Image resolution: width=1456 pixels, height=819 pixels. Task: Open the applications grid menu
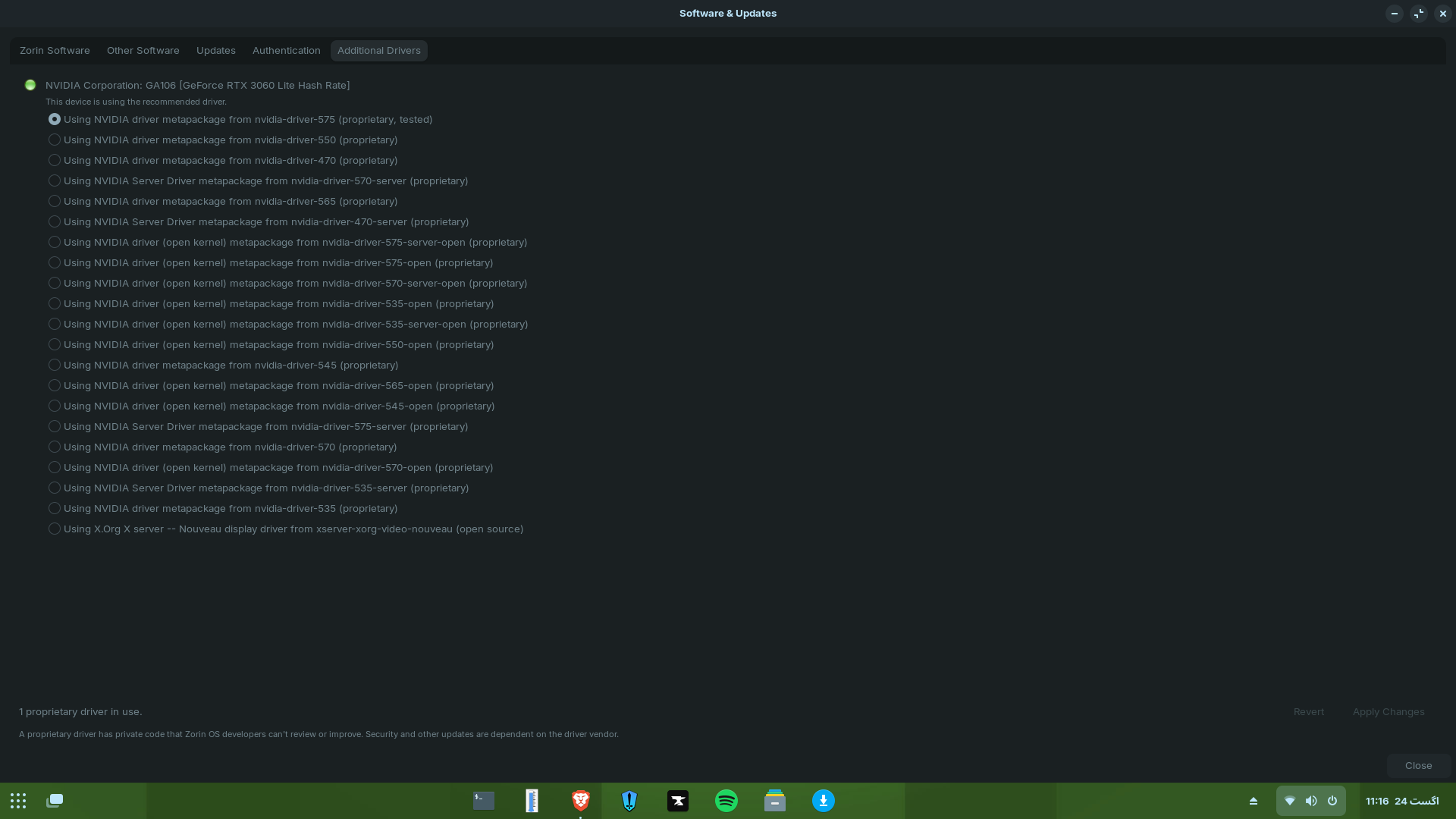click(x=18, y=801)
